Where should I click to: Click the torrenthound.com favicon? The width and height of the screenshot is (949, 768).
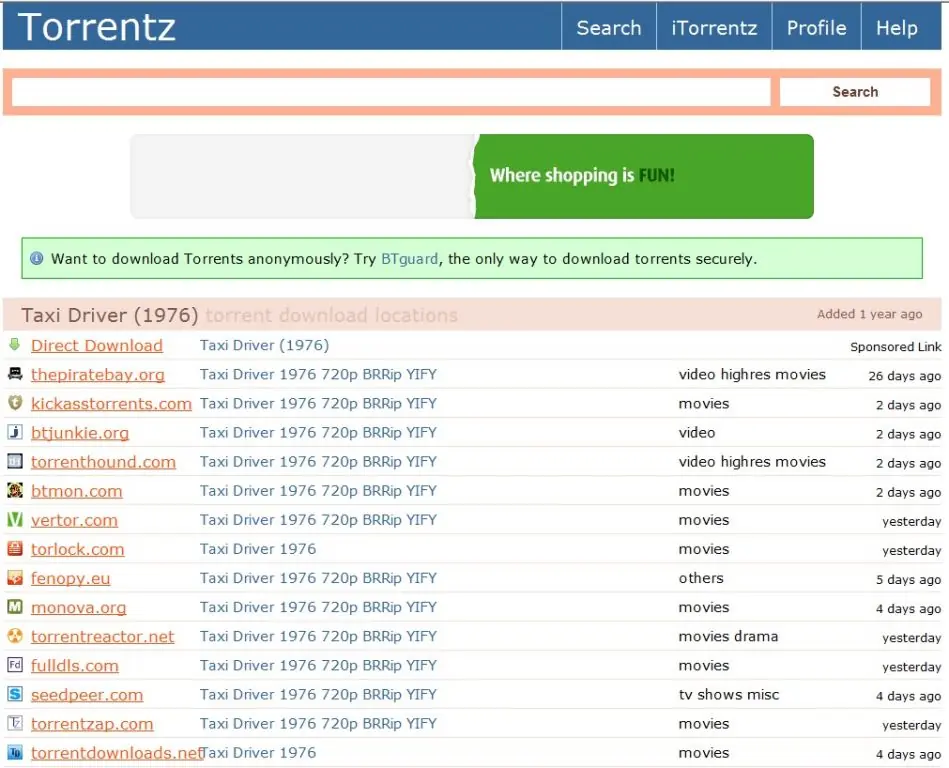[x=15, y=461]
